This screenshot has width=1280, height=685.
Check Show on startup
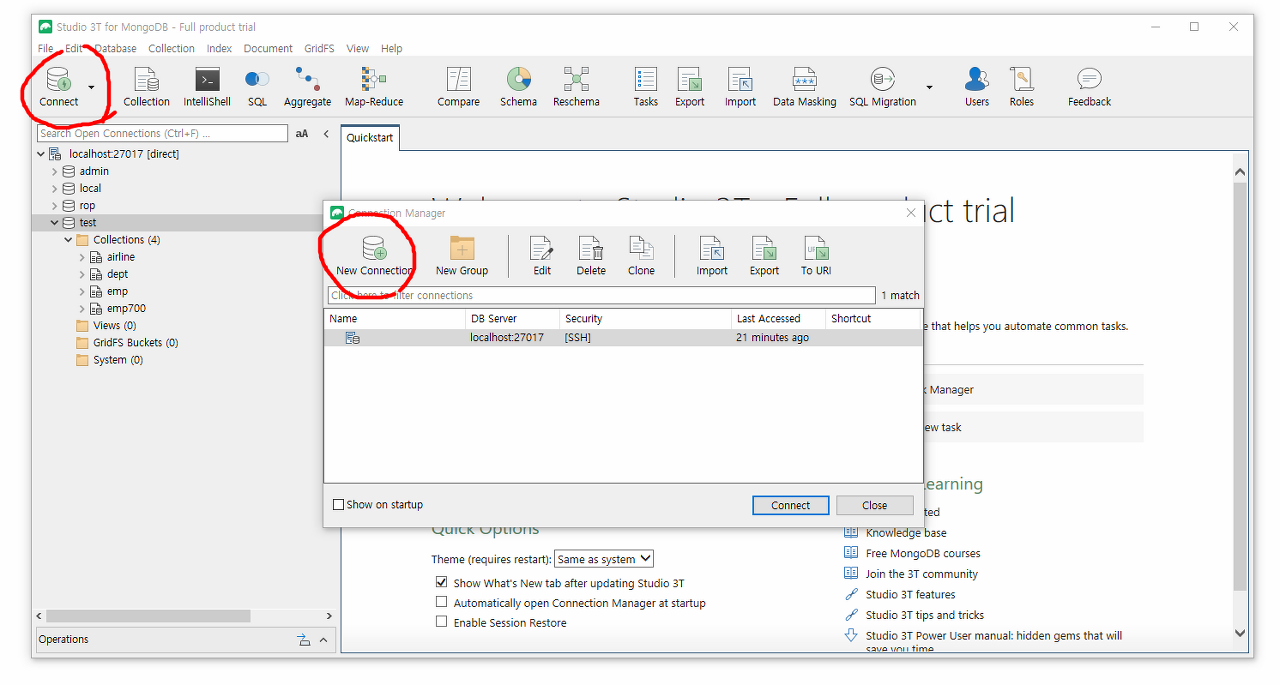click(x=339, y=505)
